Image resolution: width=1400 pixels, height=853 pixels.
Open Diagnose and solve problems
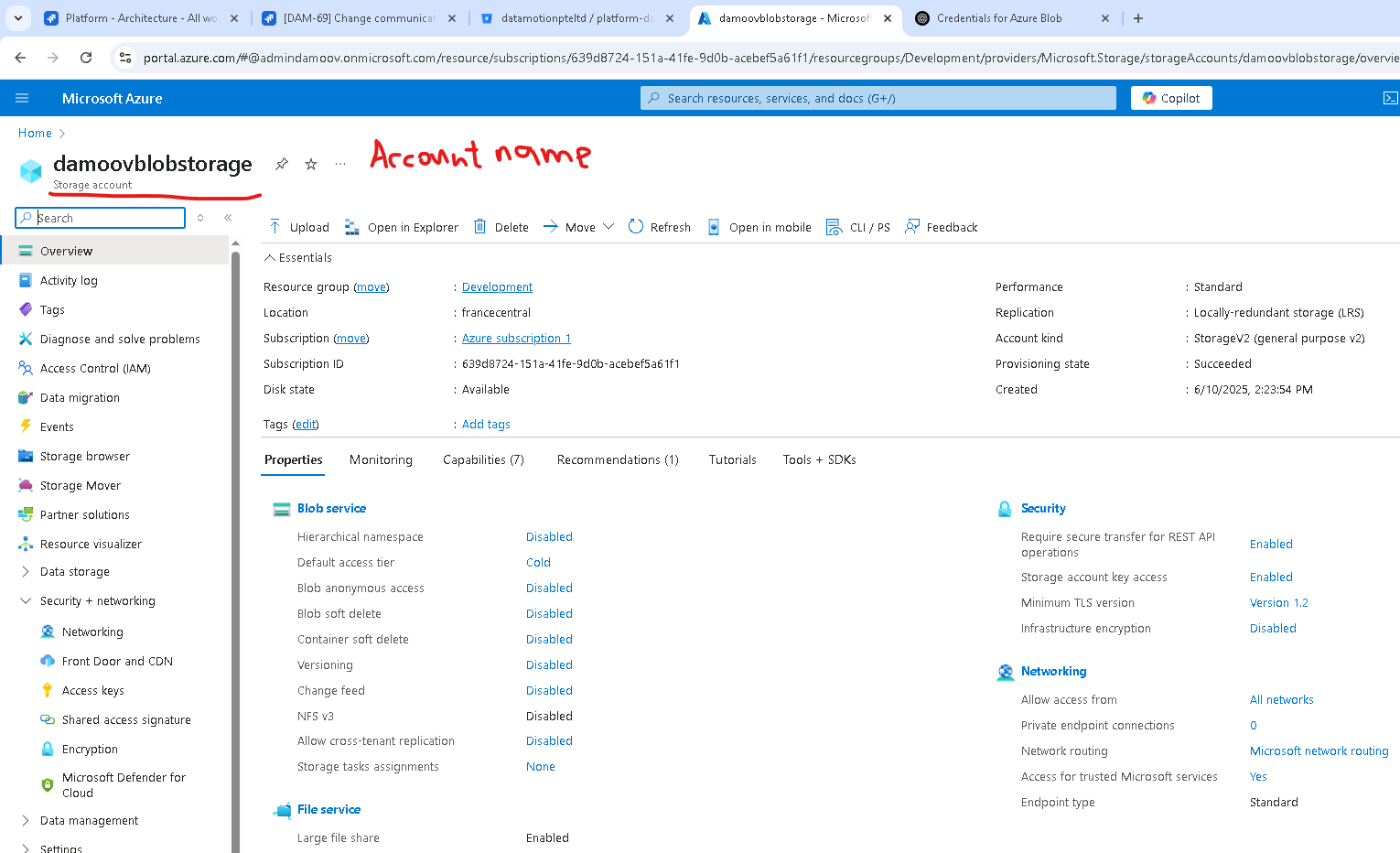(x=120, y=339)
